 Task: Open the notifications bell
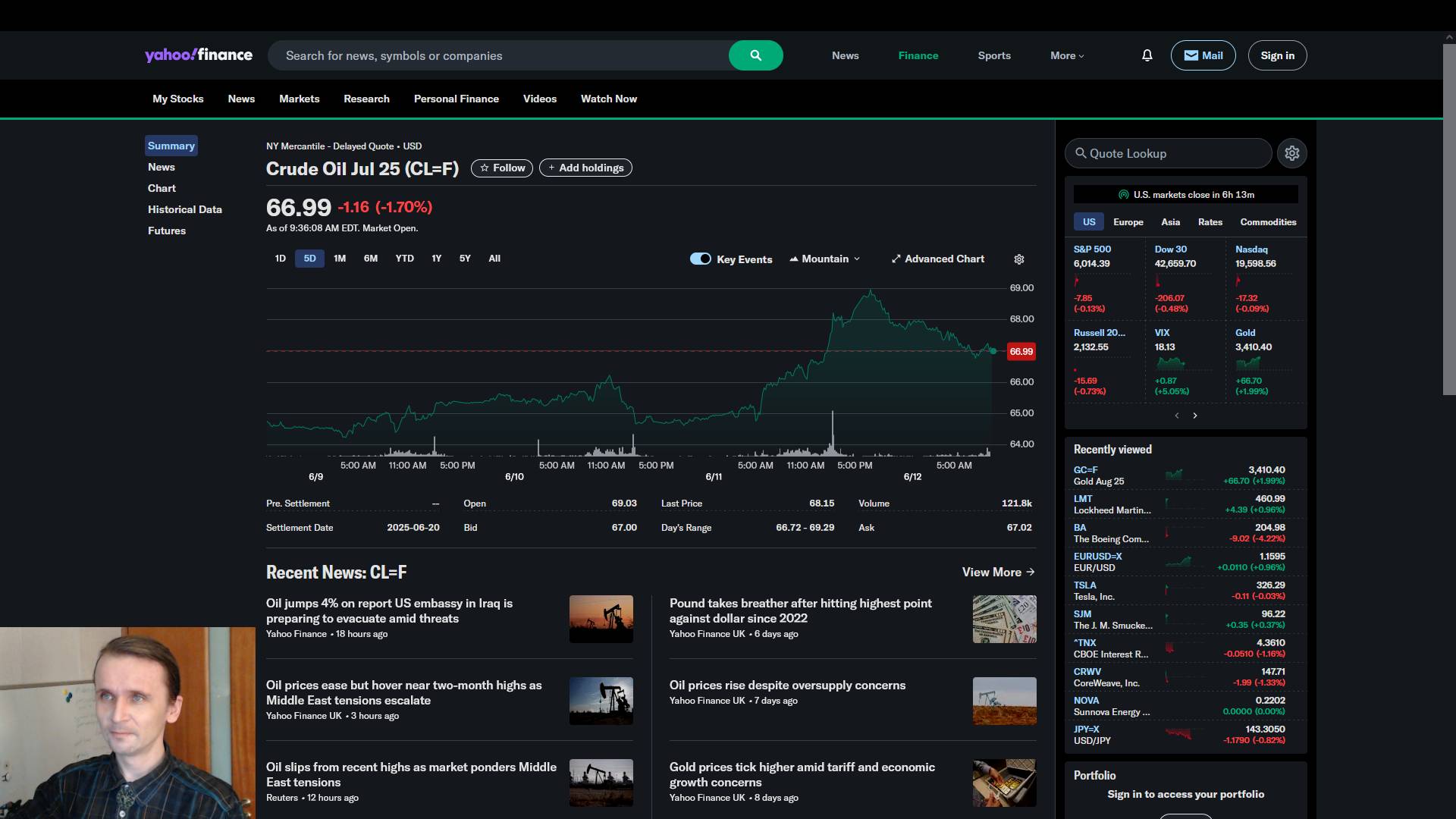(1147, 55)
